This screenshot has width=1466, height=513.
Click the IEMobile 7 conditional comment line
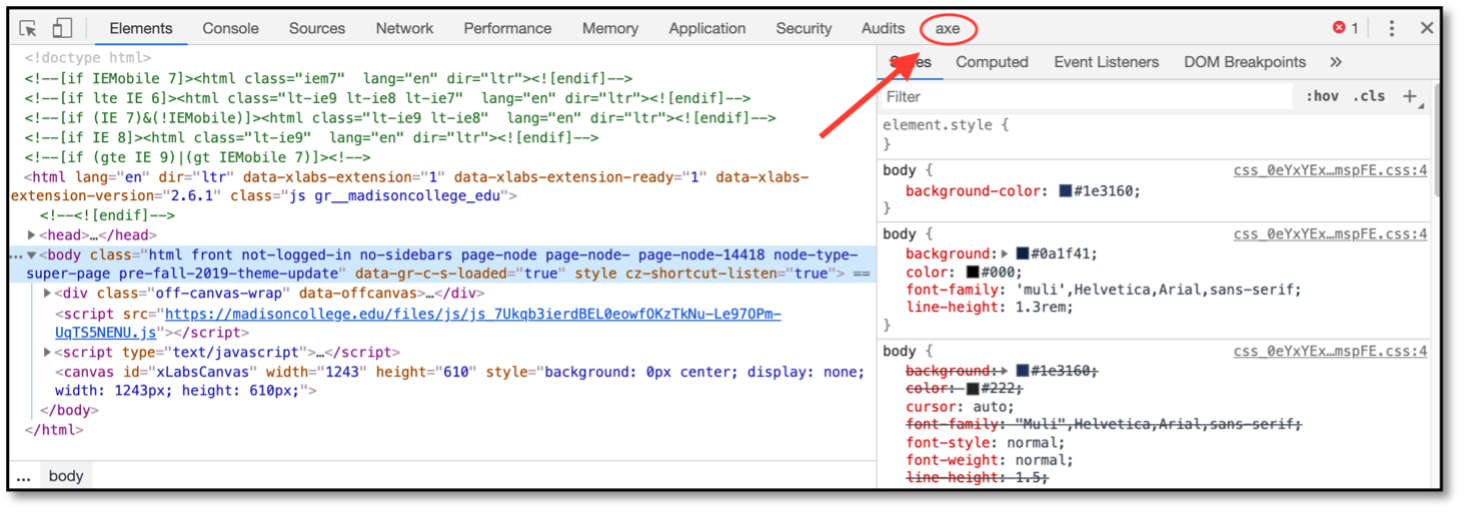pos(328,78)
